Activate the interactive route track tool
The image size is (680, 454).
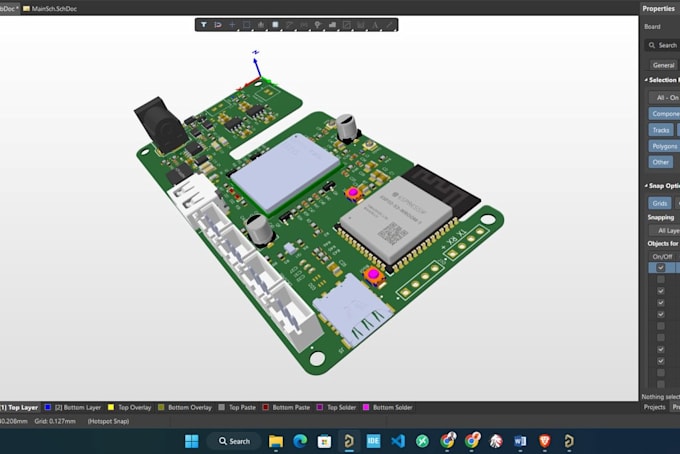click(289, 25)
